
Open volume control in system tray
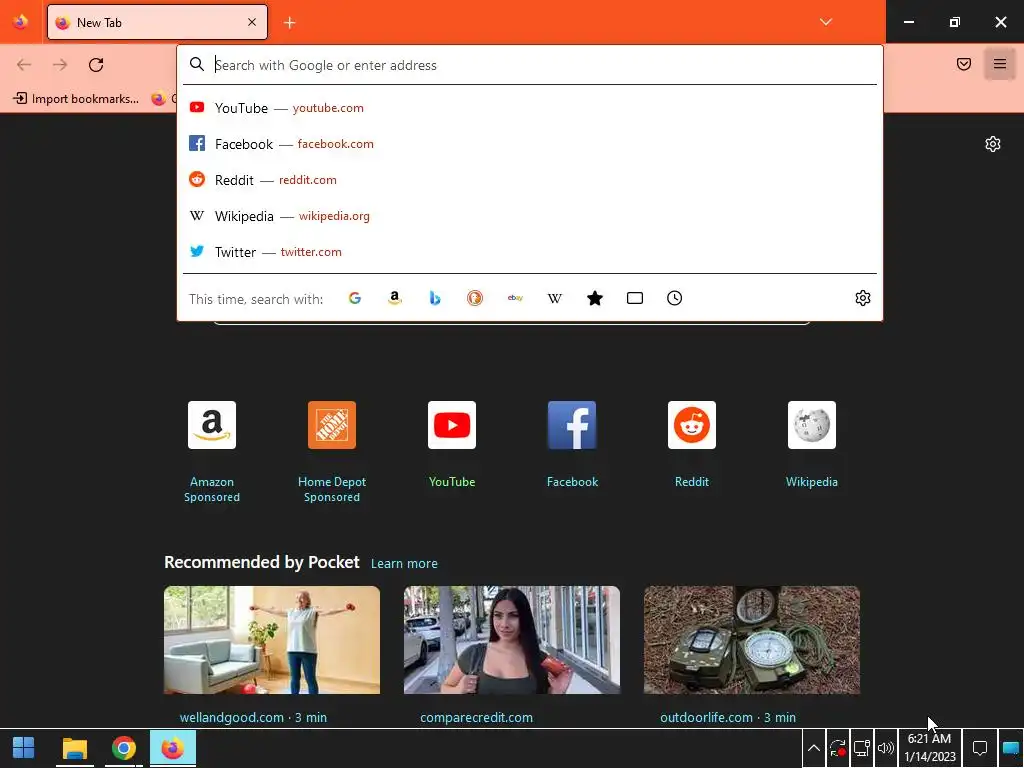(x=886, y=748)
